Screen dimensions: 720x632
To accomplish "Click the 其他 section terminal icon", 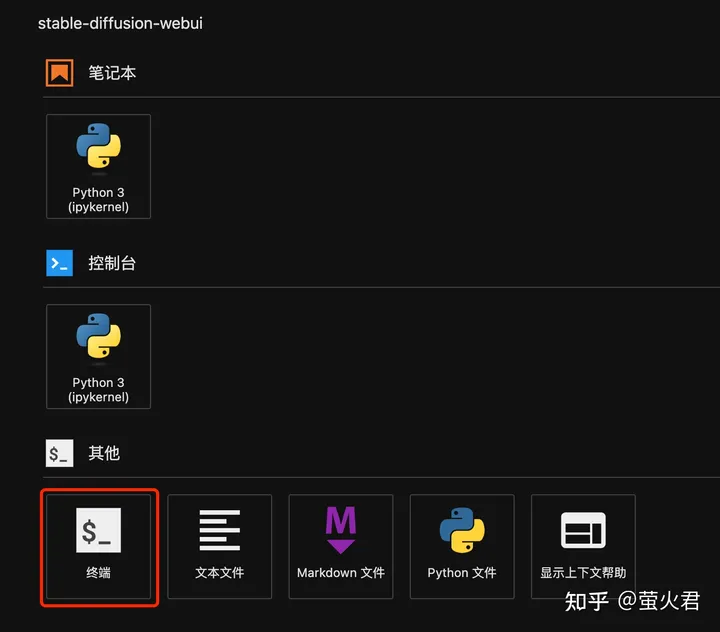I will click(x=59, y=453).
